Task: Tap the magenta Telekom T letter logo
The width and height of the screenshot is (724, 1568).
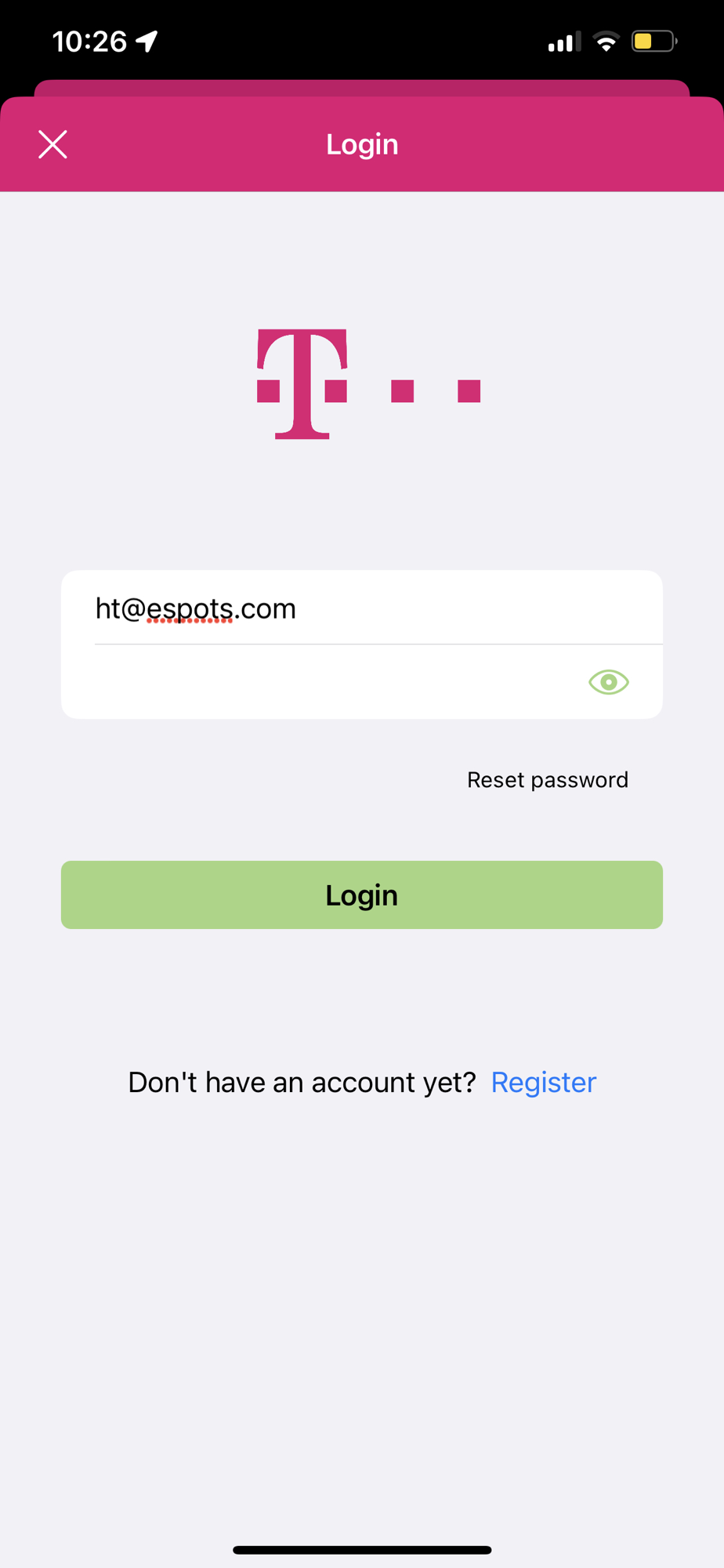Action: (302, 384)
